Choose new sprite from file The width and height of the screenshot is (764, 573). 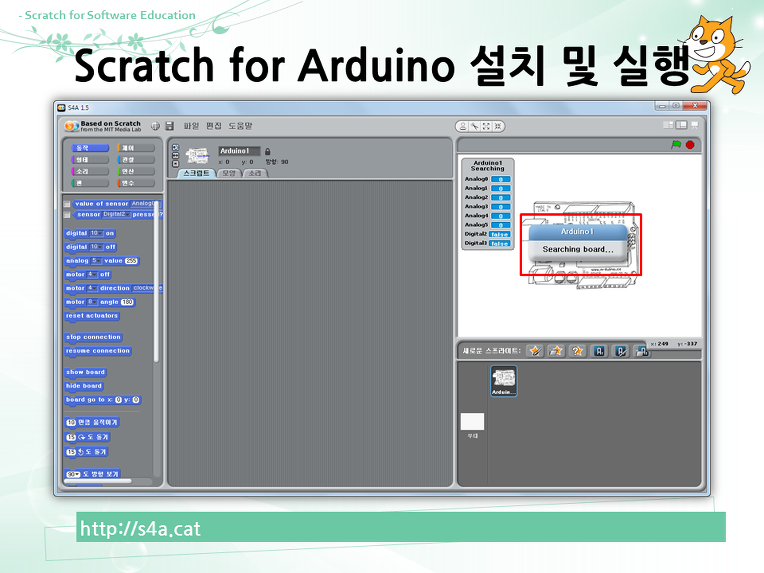click(556, 351)
